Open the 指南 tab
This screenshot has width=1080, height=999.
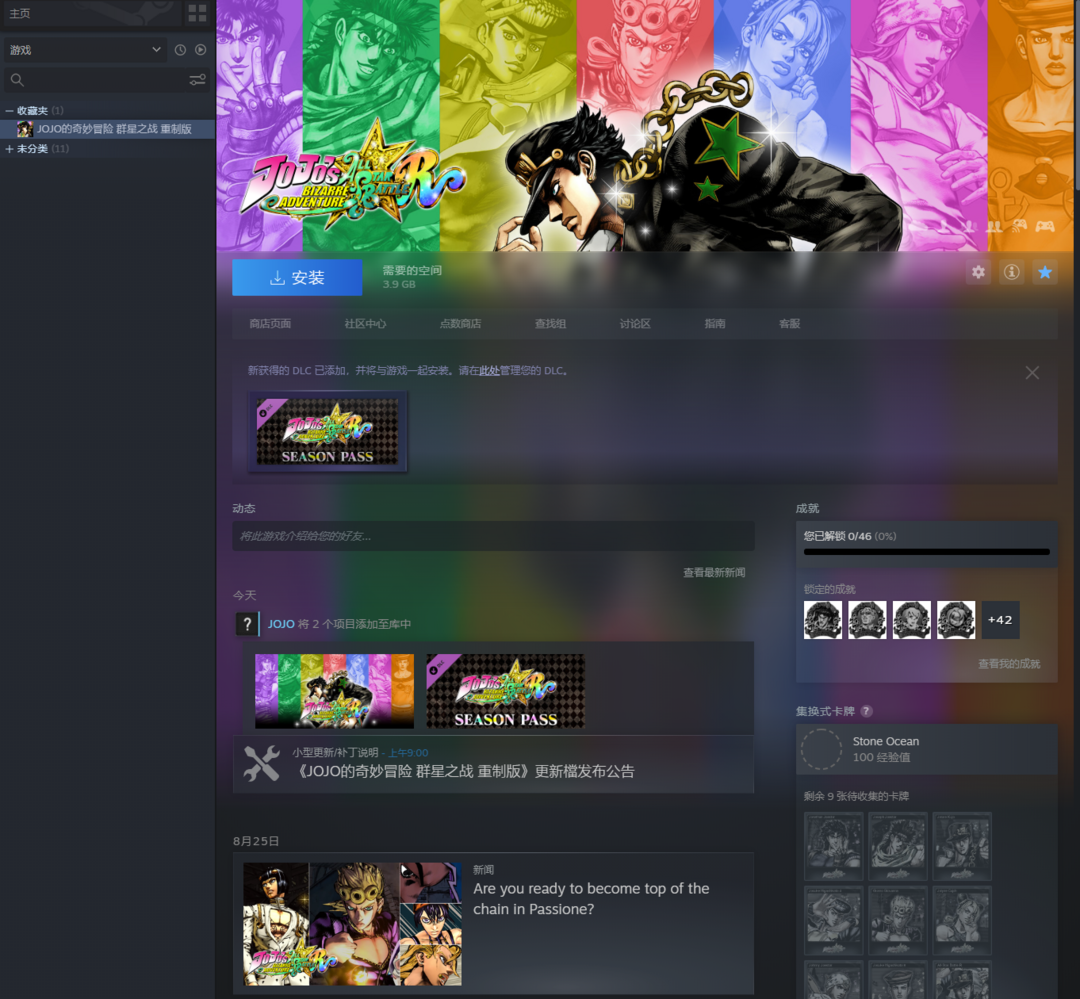715,323
